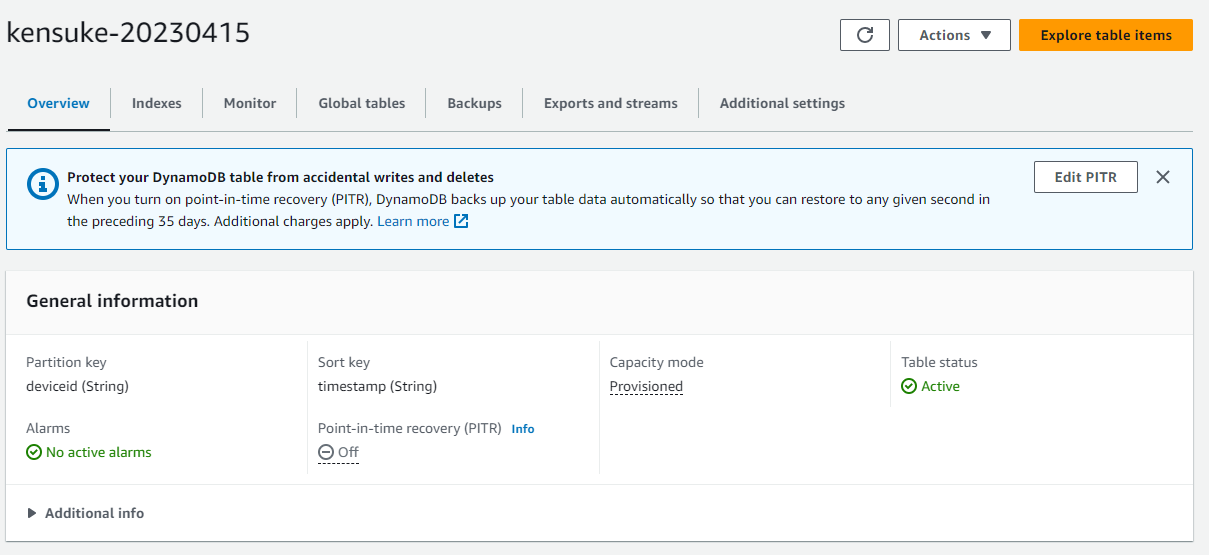Dismiss the PITR info banner
Screen dimensions: 1209x555
pyautogui.click(x=1162, y=177)
